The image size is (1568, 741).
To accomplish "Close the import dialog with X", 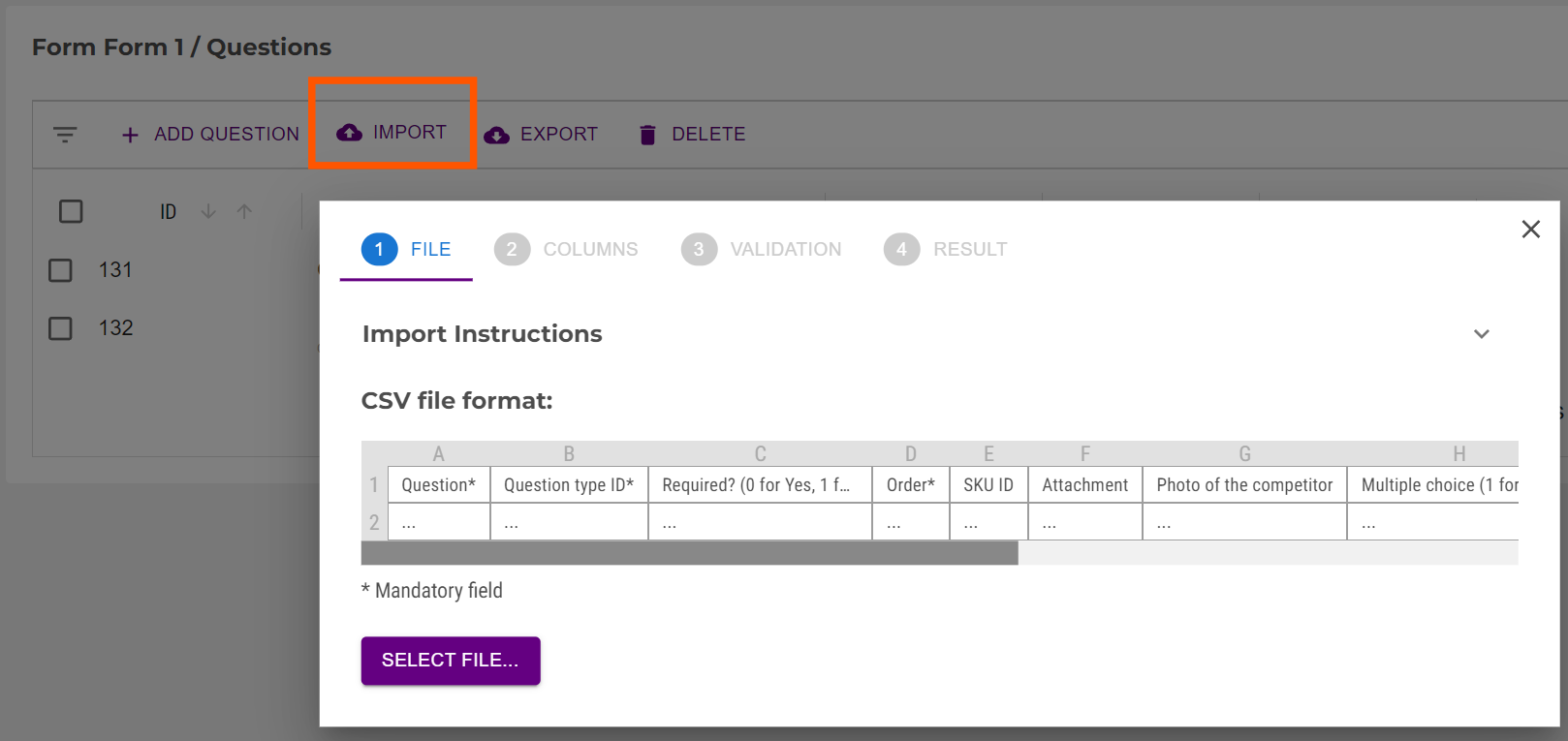I will tap(1530, 230).
